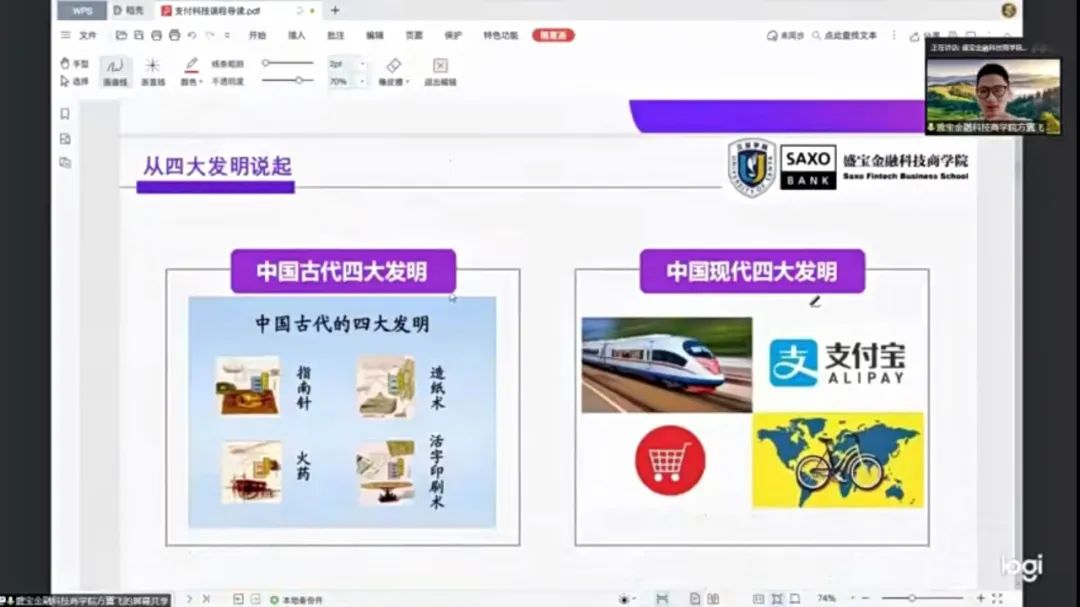Screen dimensions: 1080x607
Task: Open the 批注 (Annotate) menu tab
Action: pos(336,35)
